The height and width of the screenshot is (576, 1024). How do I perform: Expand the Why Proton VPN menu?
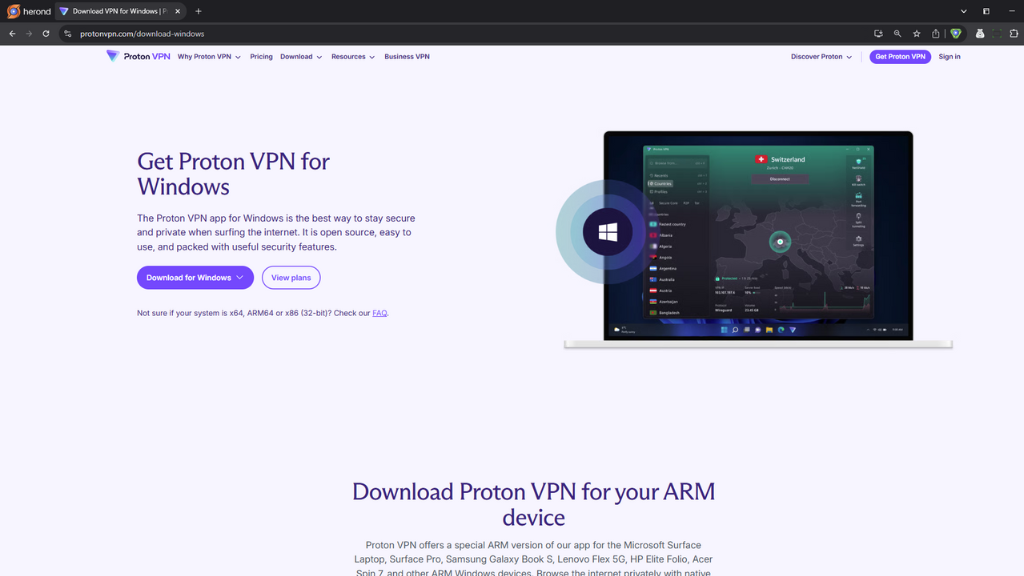(x=209, y=57)
